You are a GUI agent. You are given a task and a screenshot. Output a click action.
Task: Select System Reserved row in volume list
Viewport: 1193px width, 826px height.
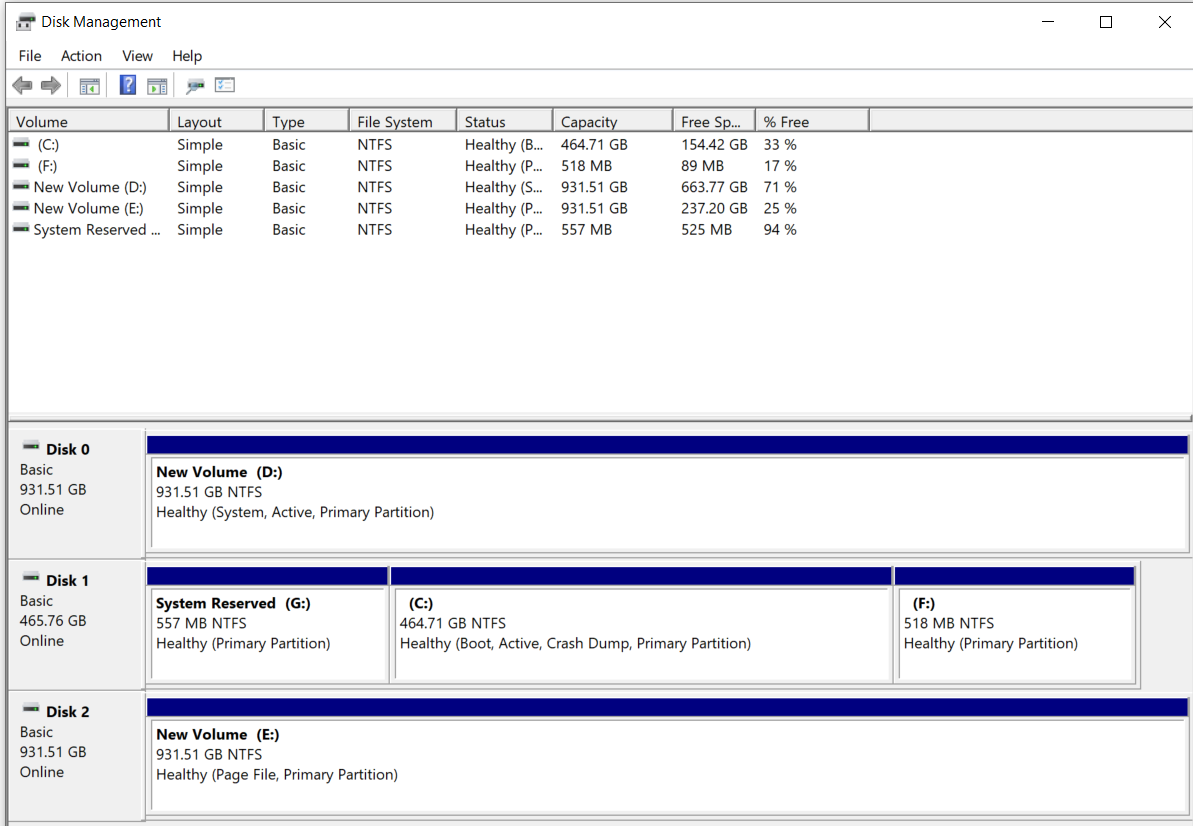[97, 230]
